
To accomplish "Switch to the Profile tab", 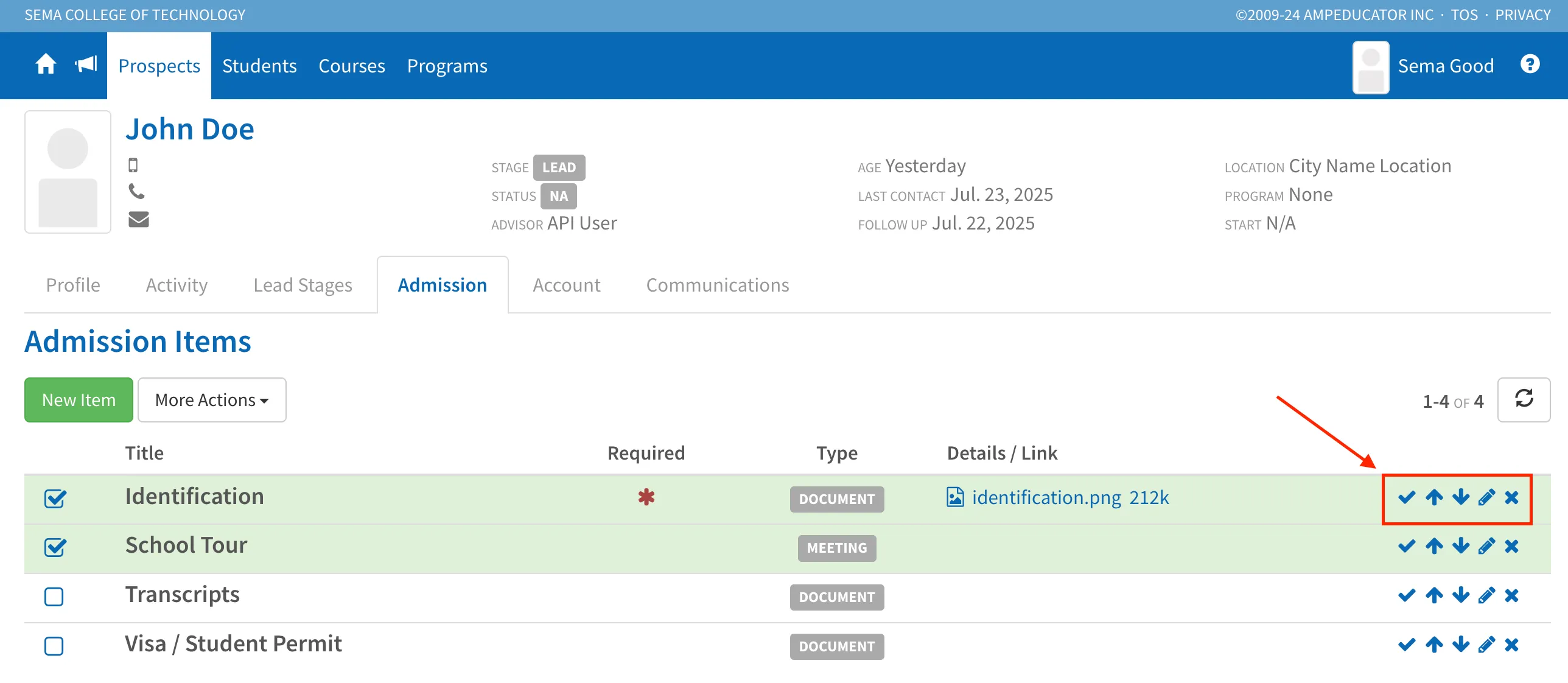I will pyautogui.click(x=73, y=285).
